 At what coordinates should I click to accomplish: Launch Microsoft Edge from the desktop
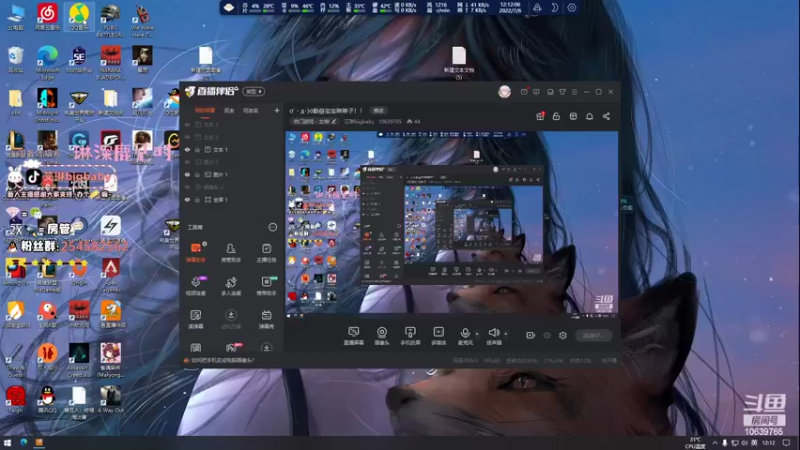click(x=47, y=63)
